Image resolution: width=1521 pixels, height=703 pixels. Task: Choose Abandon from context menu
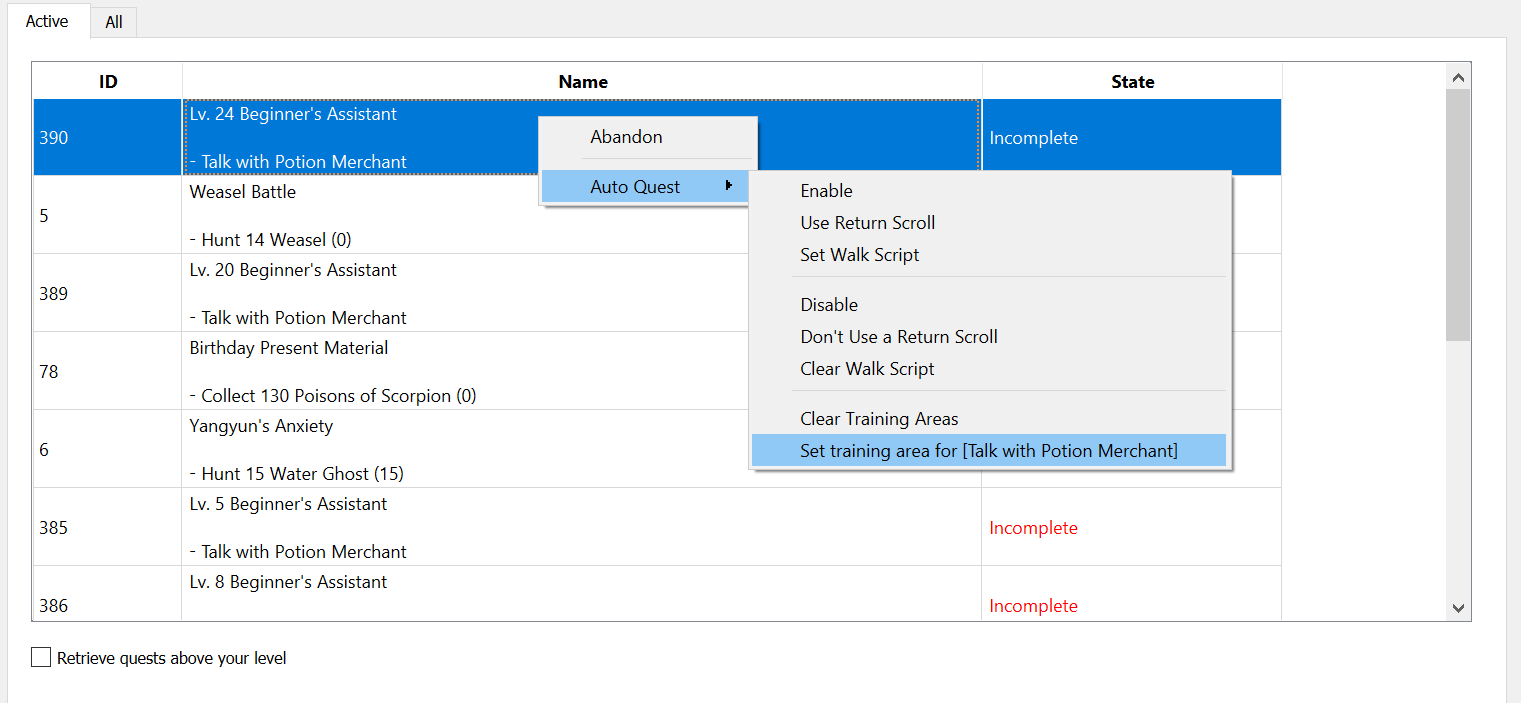626,137
